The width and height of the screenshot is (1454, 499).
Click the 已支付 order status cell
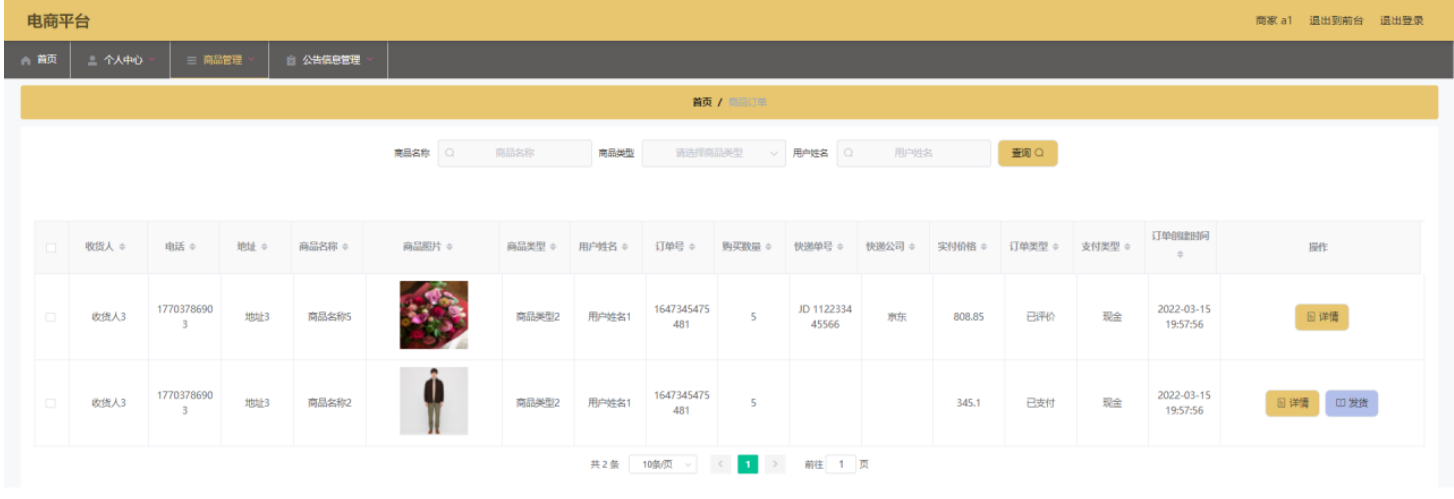[x=1040, y=403]
